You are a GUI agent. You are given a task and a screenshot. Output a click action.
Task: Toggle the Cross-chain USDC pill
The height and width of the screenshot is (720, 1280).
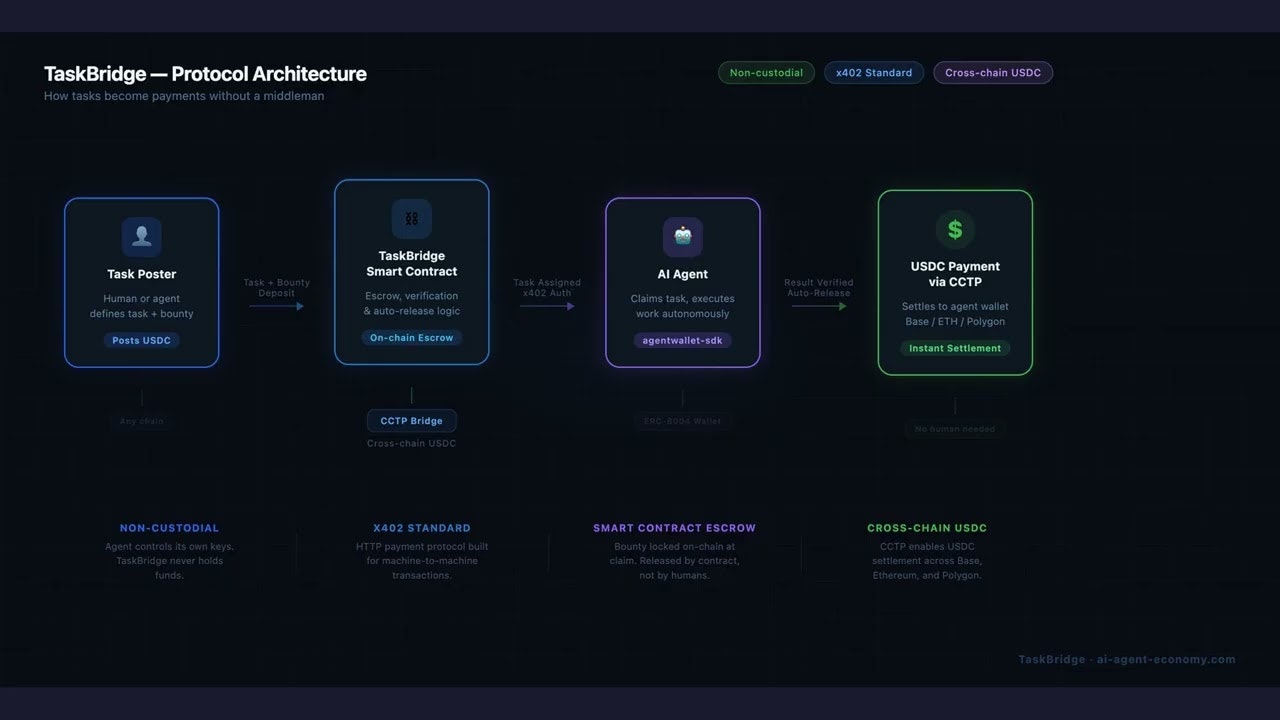992,72
